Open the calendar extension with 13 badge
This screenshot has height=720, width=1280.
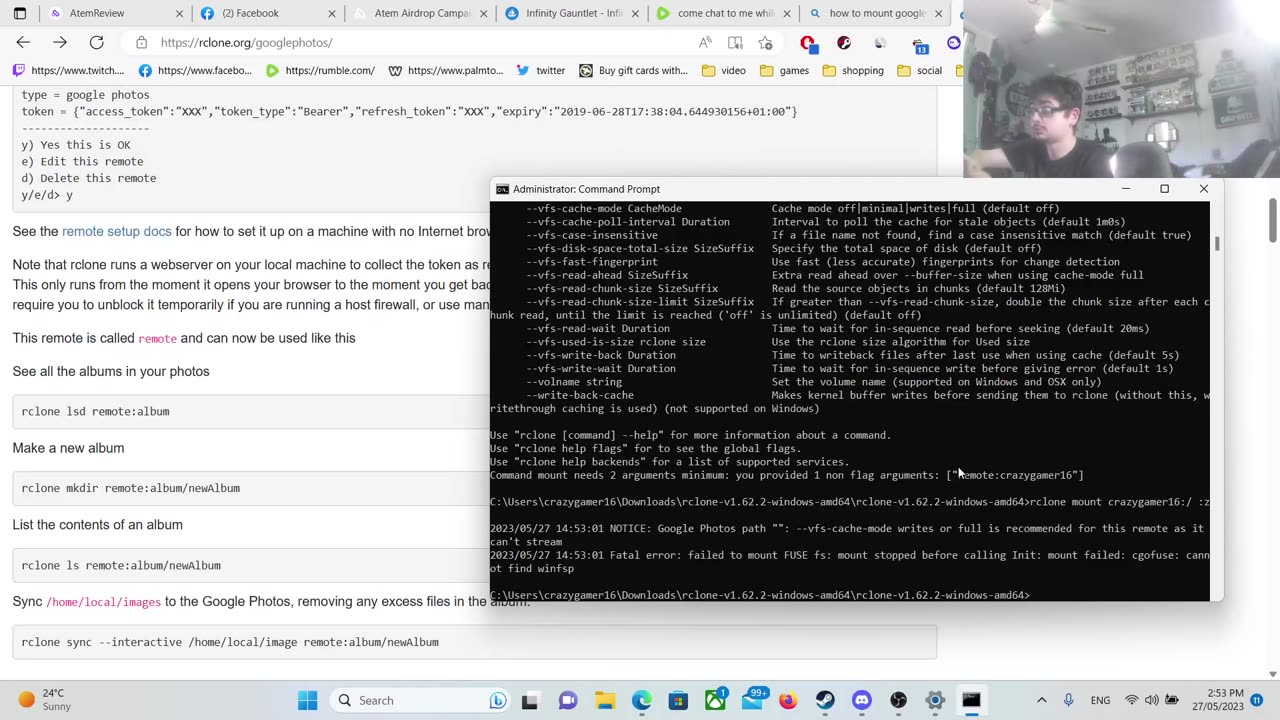(918, 43)
